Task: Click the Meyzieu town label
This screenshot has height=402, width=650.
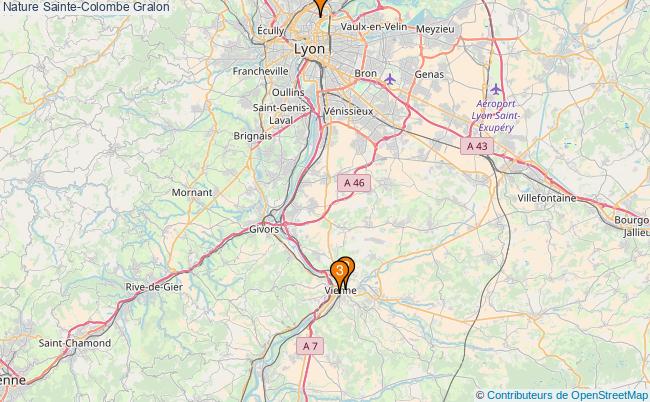Action: pyautogui.click(x=435, y=29)
